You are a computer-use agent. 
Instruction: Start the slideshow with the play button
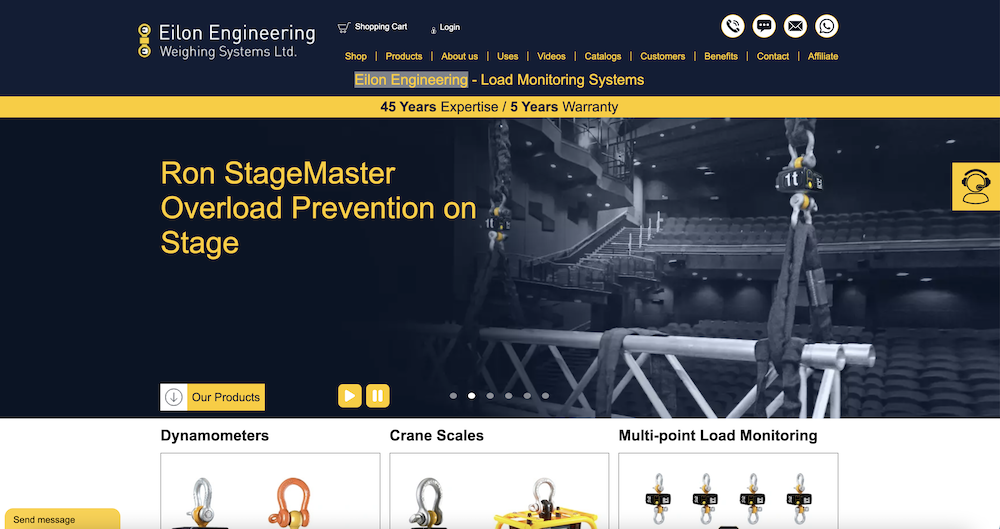click(349, 396)
